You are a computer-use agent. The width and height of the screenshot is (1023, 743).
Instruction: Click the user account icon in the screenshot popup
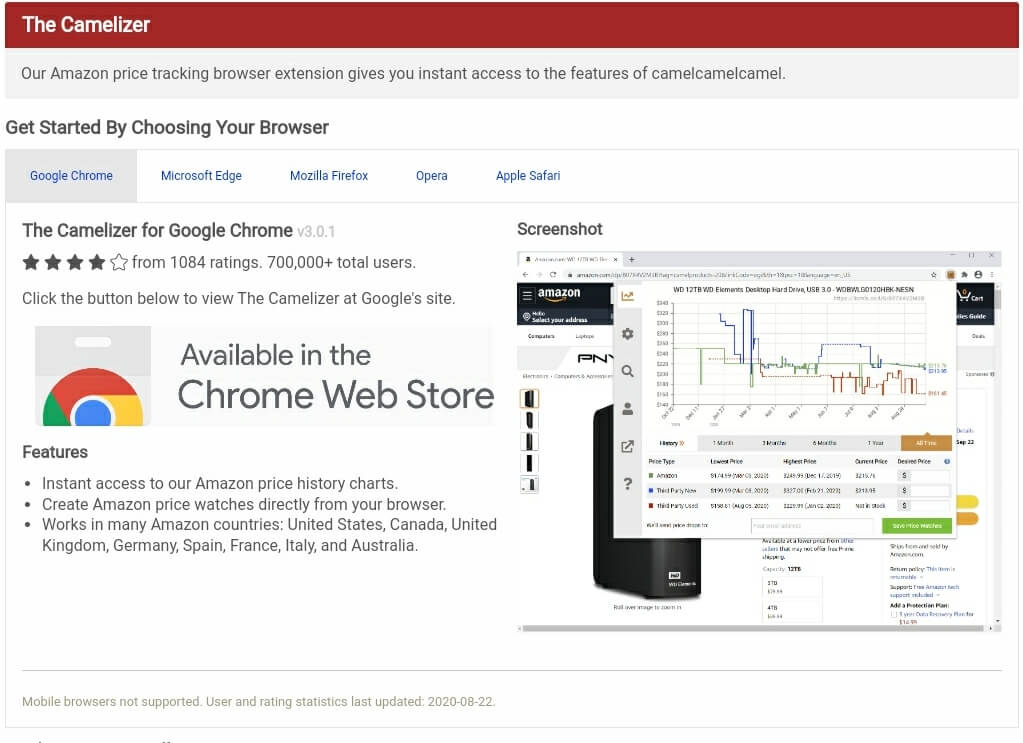(x=627, y=409)
